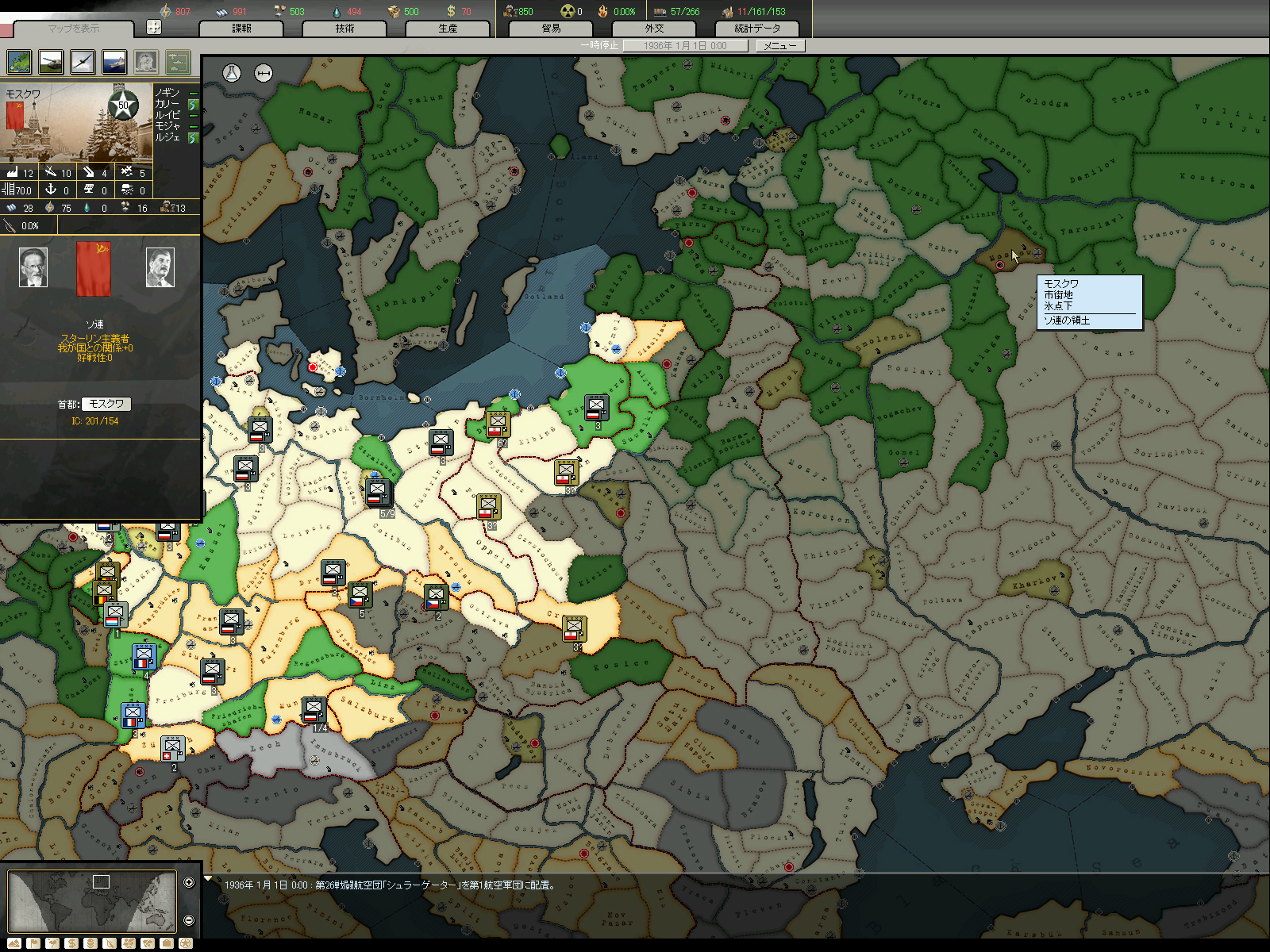Click the rare materials icon showing 503
The width and height of the screenshot is (1270, 952).
(x=279, y=11)
